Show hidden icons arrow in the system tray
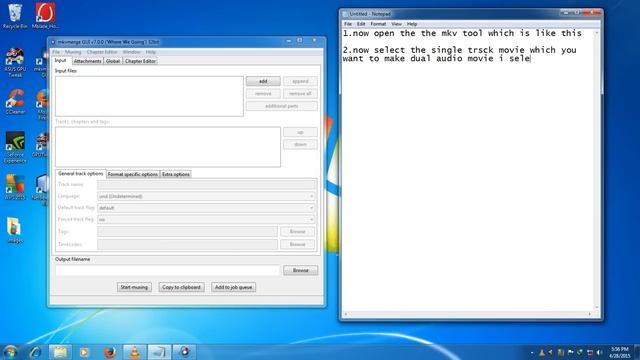 point(532,353)
